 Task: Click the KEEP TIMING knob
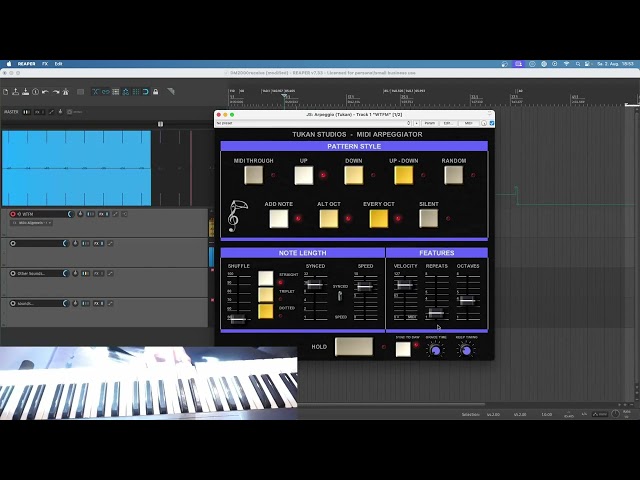click(466, 350)
